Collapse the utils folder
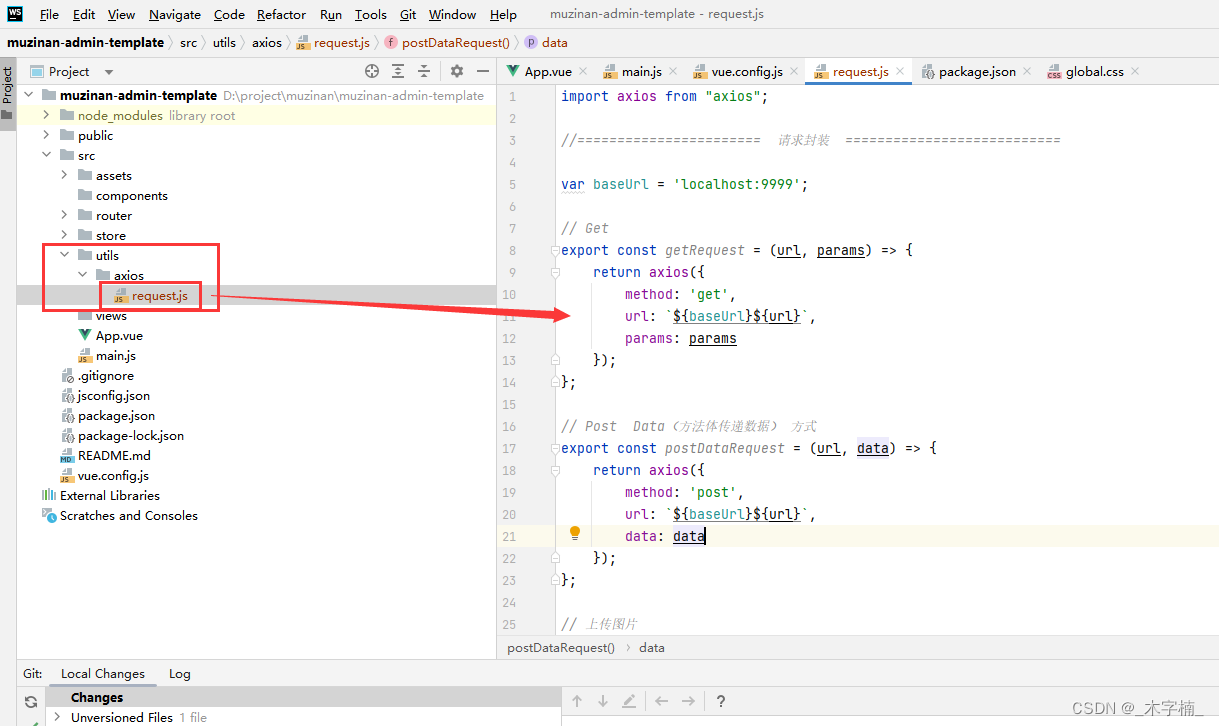Screen dimensions: 1219x726 pyautogui.click(x=64, y=255)
